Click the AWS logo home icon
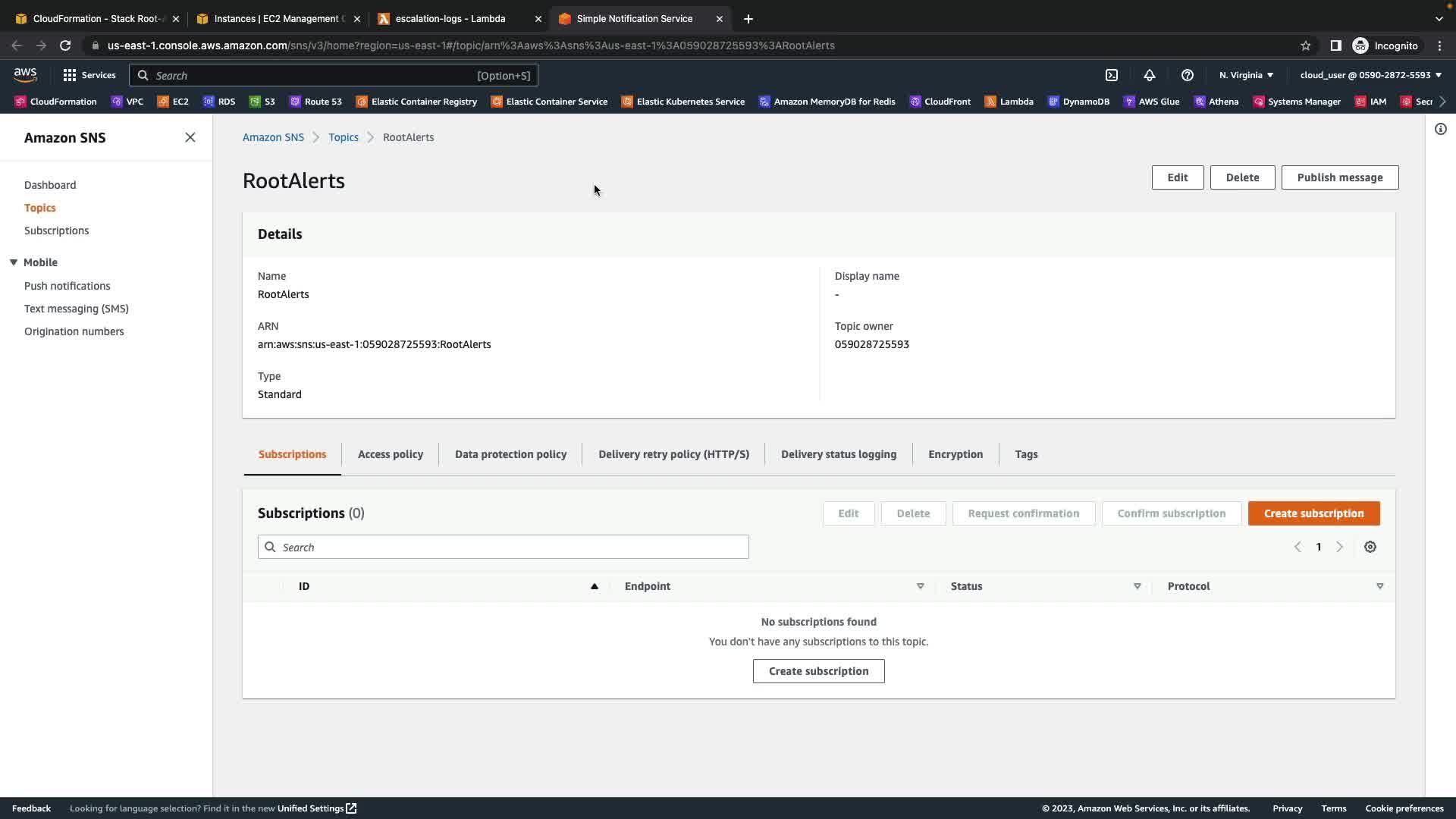 point(25,74)
